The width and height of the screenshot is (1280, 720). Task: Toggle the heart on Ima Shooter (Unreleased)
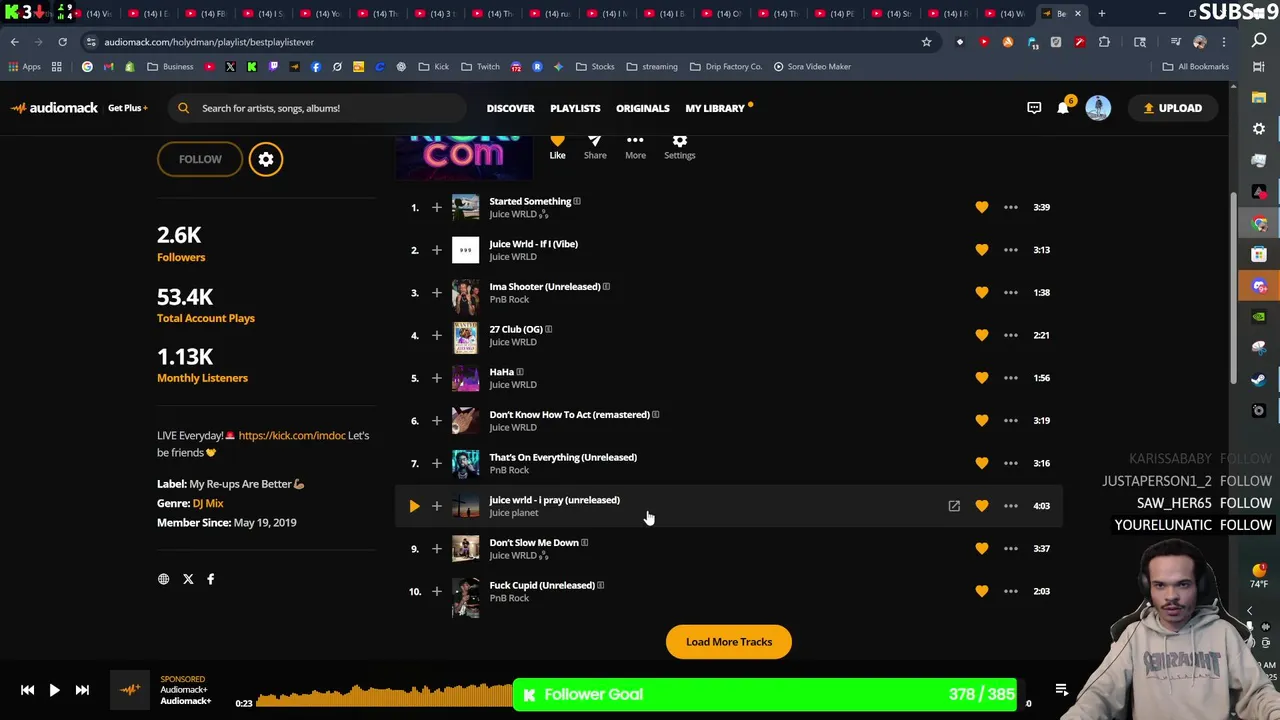point(982,293)
